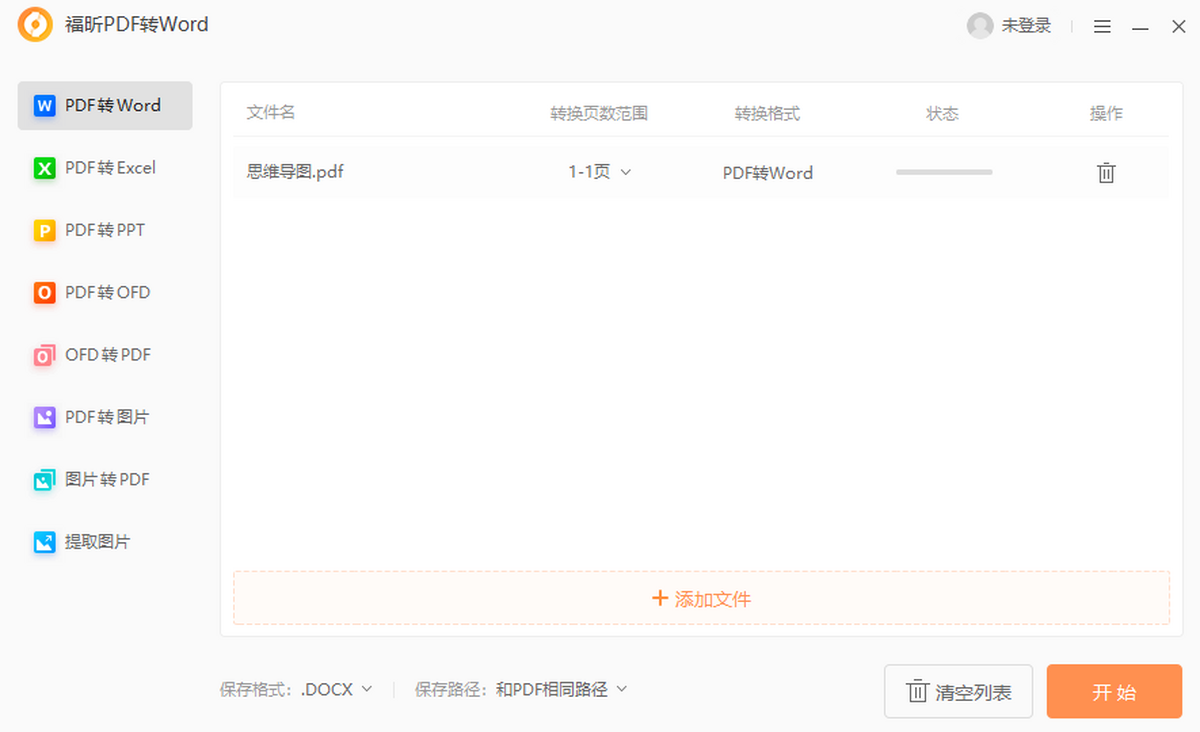This screenshot has width=1200, height=732.
Task: Switch to the 图片转PDF tab
Action: point(107,480)
